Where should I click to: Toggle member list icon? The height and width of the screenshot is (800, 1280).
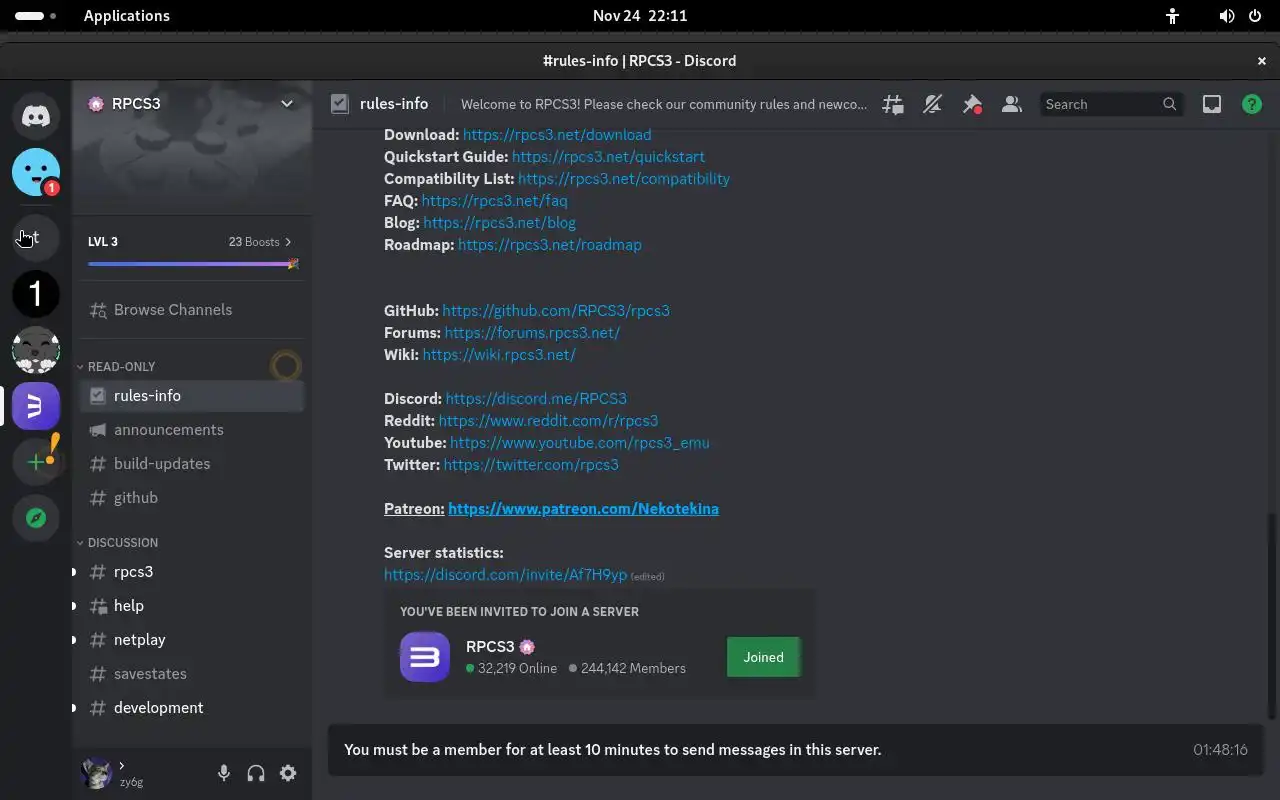pos(1012,104)
